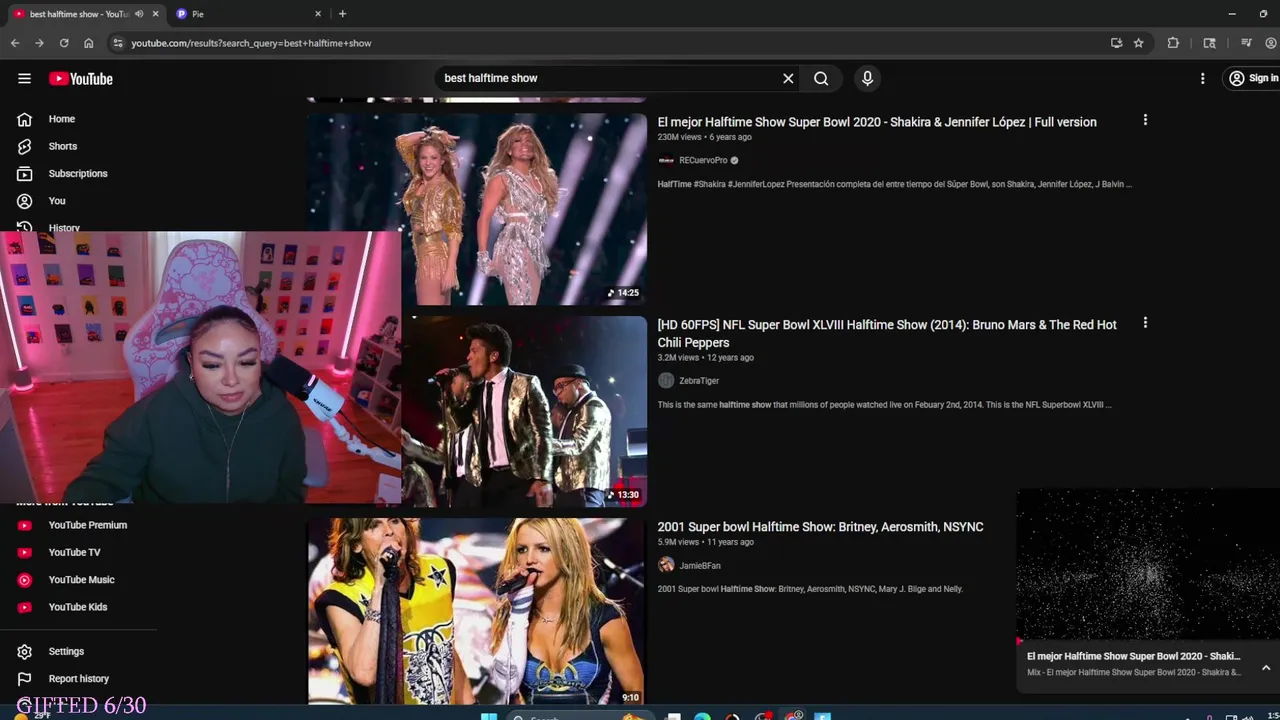Go back with browser back arrow
The image size is (1280, 720).
click(15, 43)
